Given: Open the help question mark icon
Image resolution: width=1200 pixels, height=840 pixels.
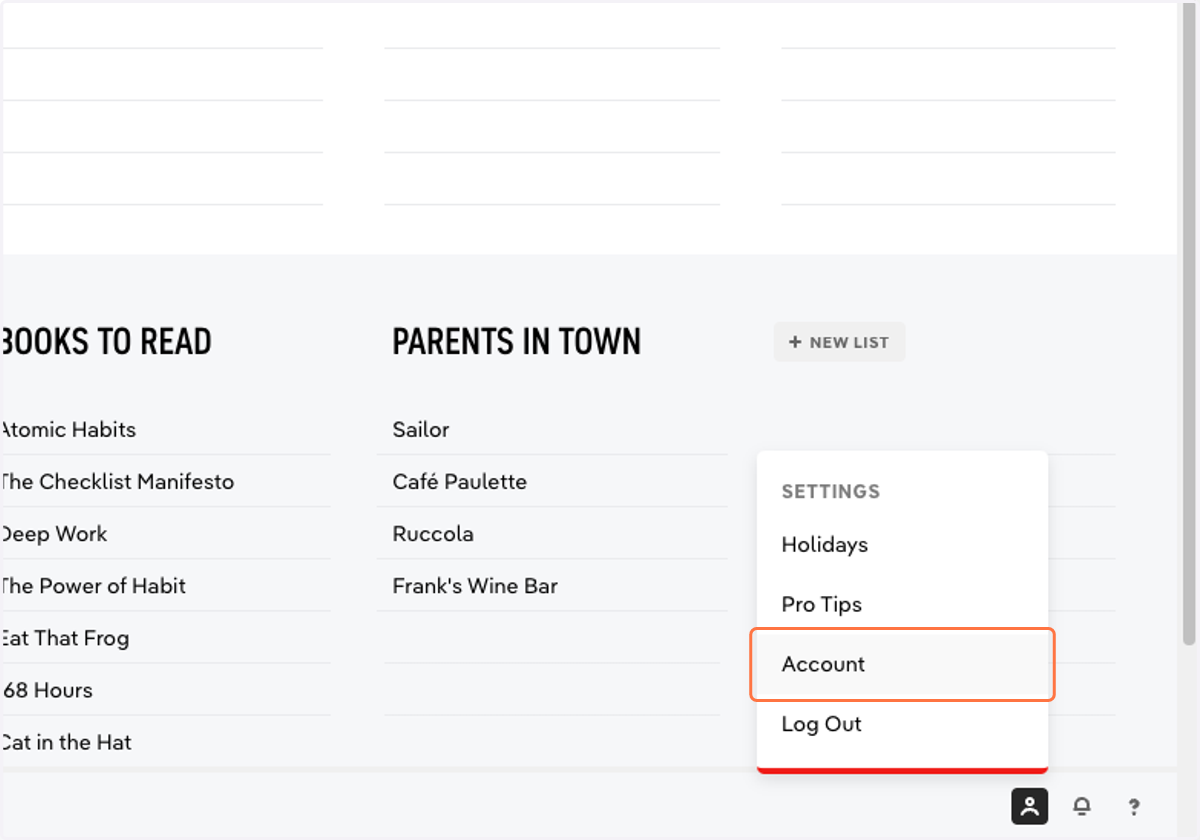Looking at the screenshot, I should click(1134, 806).
